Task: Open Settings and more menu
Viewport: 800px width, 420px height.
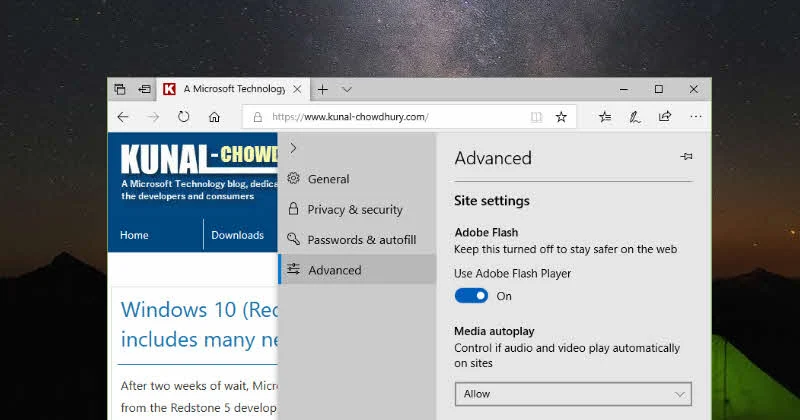Action: click(696, 117)
